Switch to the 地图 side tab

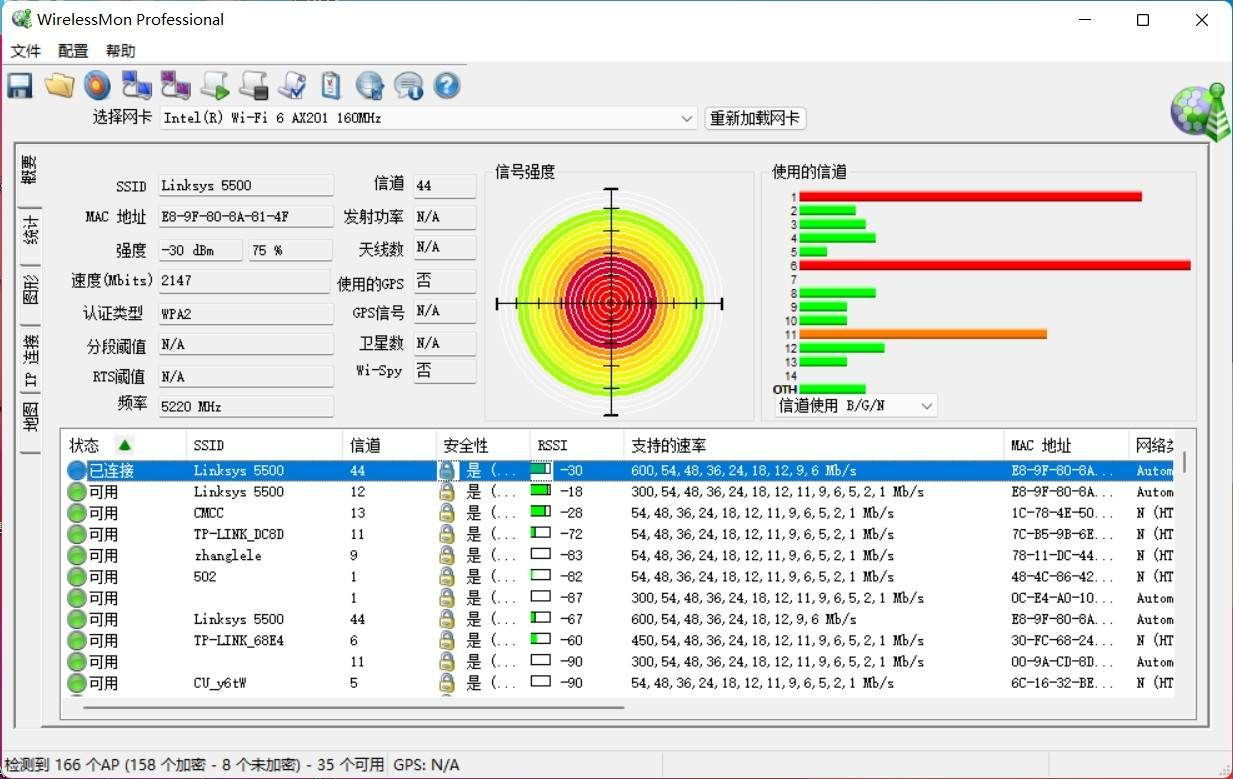click(30, 420)
